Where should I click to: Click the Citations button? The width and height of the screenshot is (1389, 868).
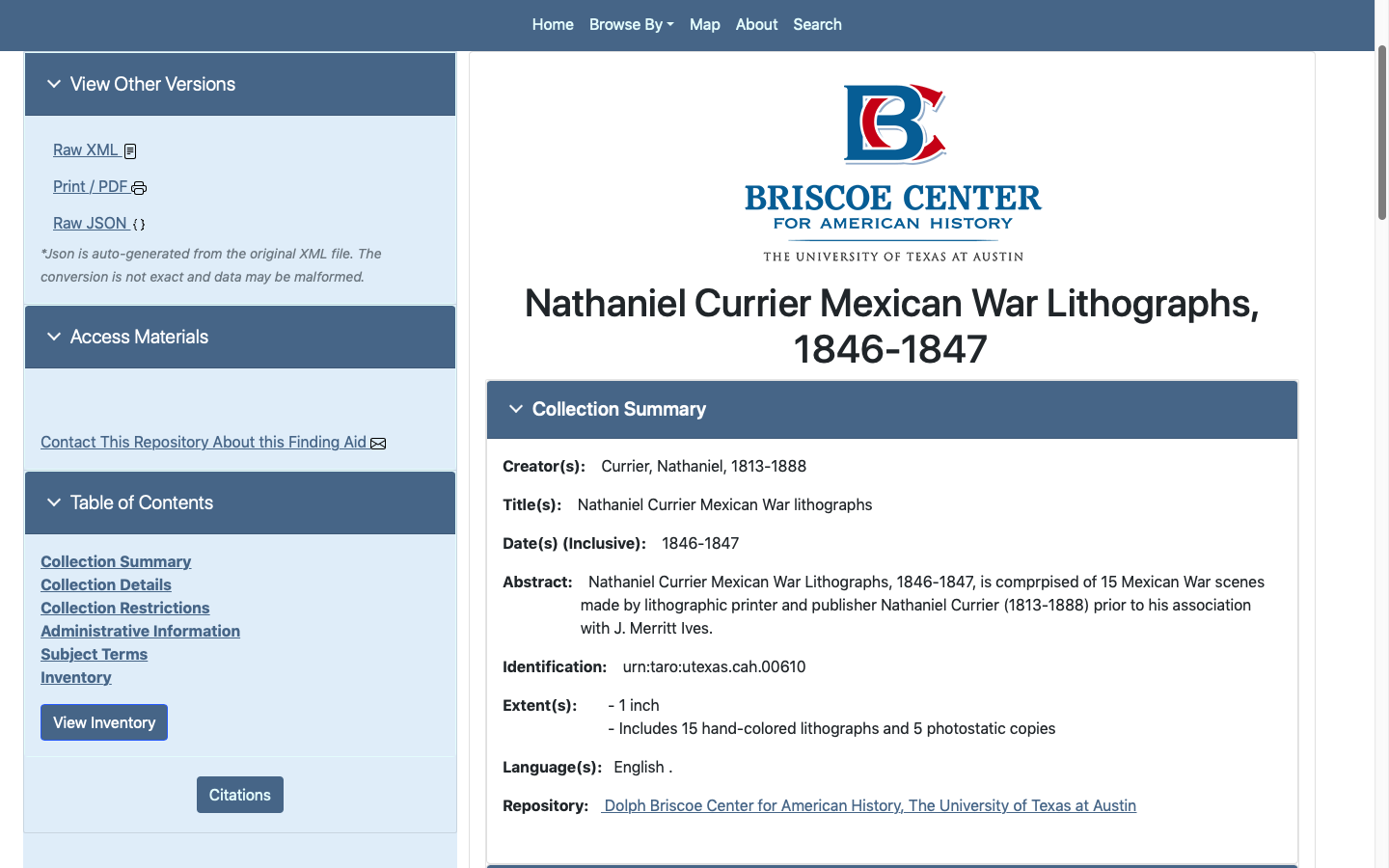click(240, 795)
